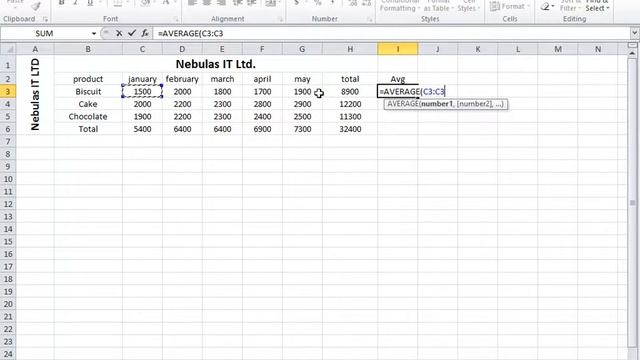Click the 'total' header cell
Screen dimensions: 640x360
[x=350, y=79]
